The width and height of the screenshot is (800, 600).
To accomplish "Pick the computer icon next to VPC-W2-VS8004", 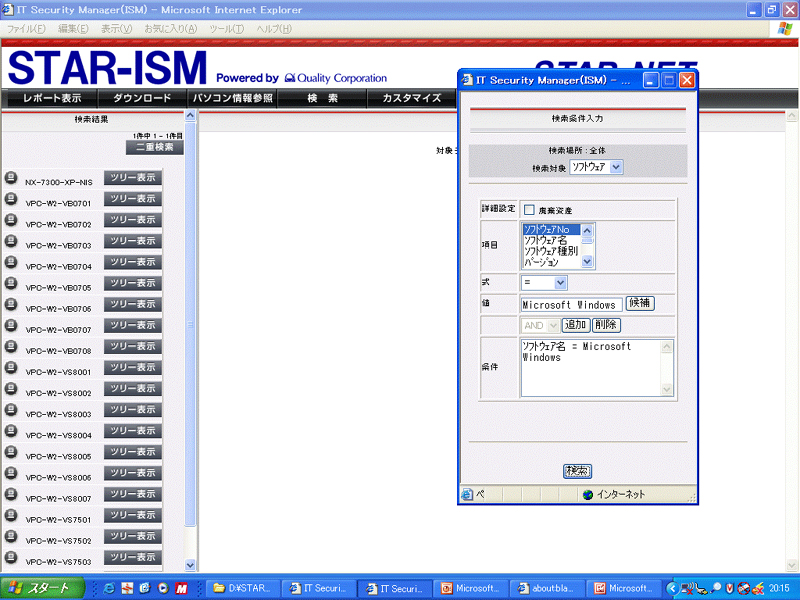I will coord(11,431).
